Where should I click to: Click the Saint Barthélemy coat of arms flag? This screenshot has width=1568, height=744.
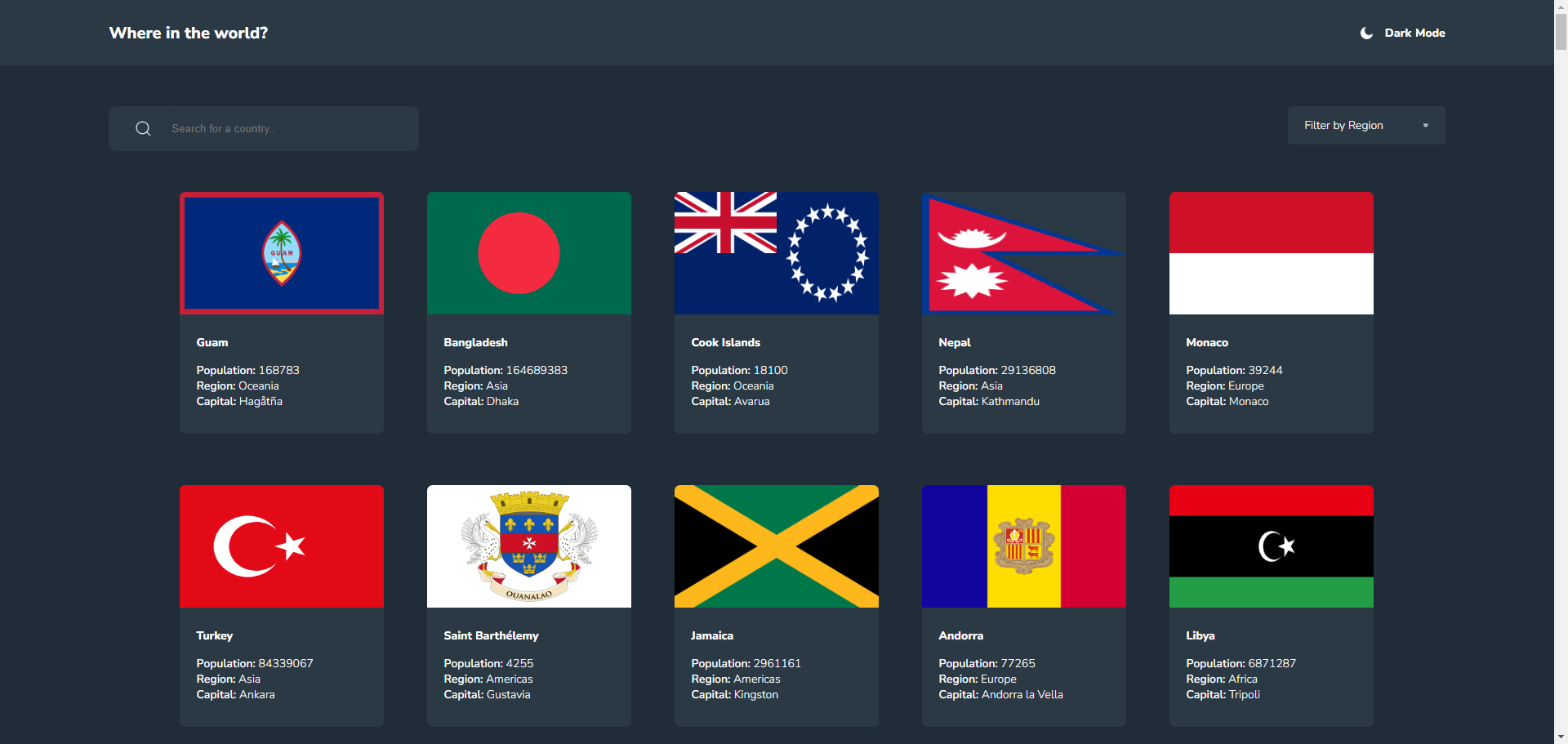coord(529,546)
